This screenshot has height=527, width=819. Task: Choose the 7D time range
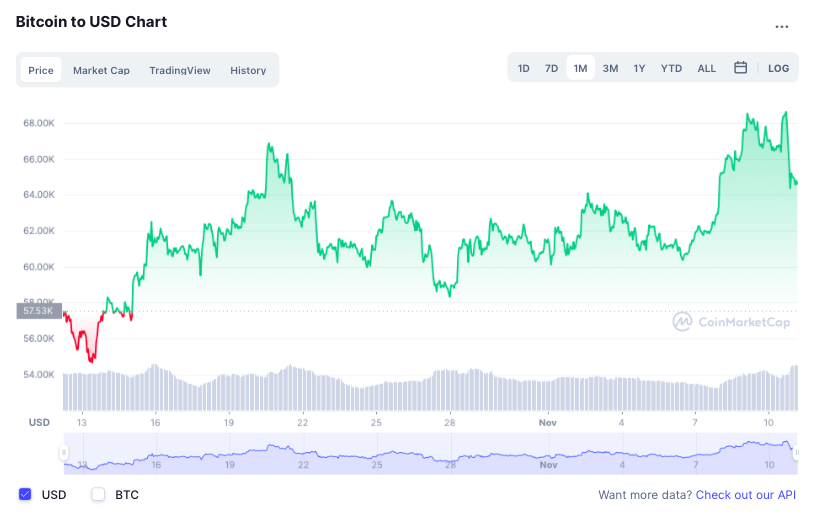click(551, 68)
